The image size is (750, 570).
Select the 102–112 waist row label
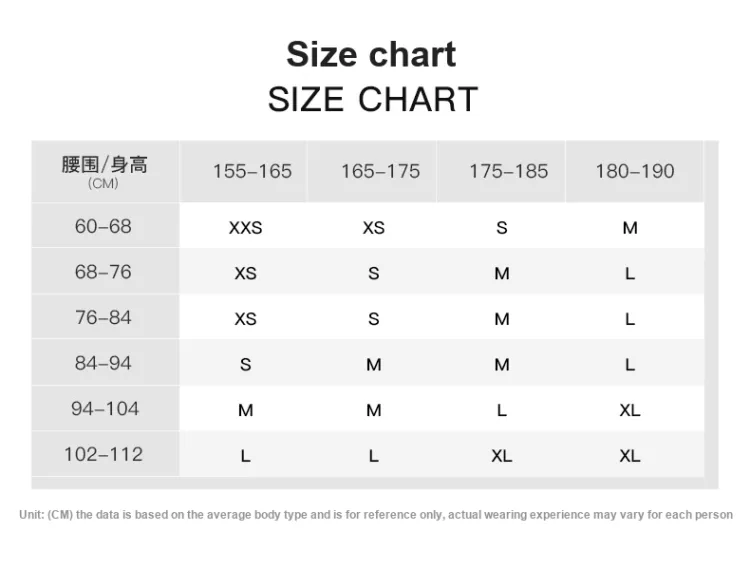(x=103, y=454)
